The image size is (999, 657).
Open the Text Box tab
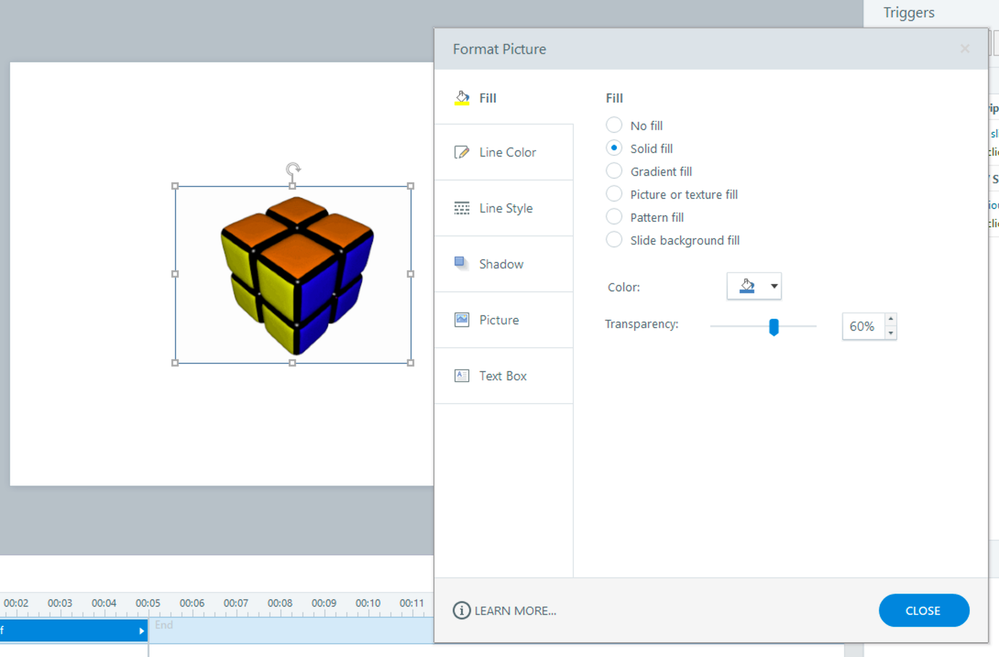504,376
